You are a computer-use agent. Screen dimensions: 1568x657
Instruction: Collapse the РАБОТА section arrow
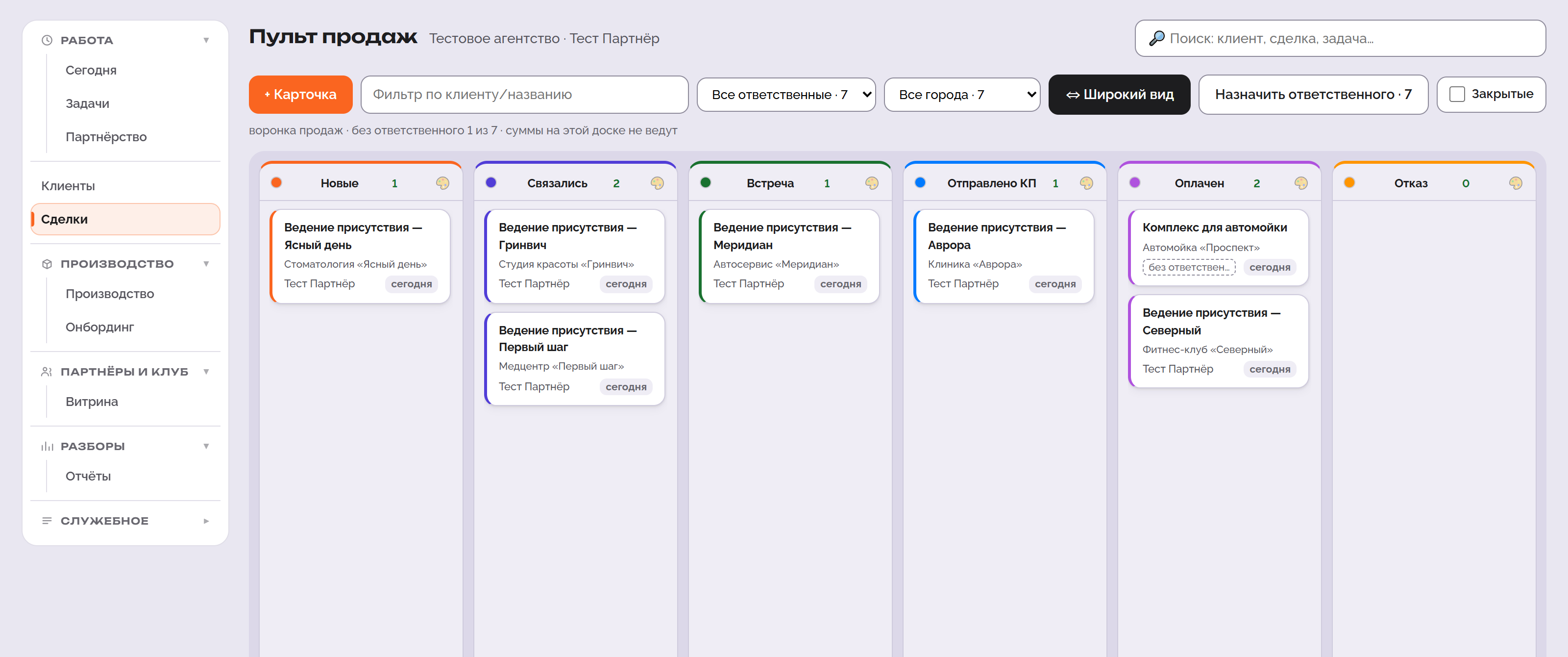pyautogui.click(x=206, y=40)
